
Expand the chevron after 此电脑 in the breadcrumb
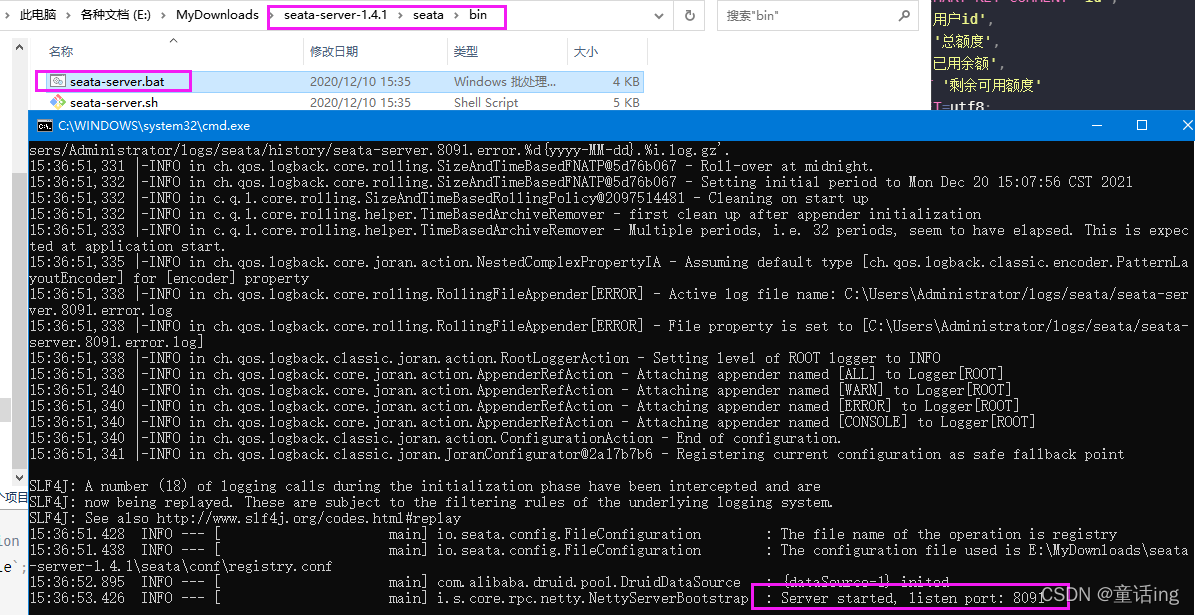[x=68, y=15]
